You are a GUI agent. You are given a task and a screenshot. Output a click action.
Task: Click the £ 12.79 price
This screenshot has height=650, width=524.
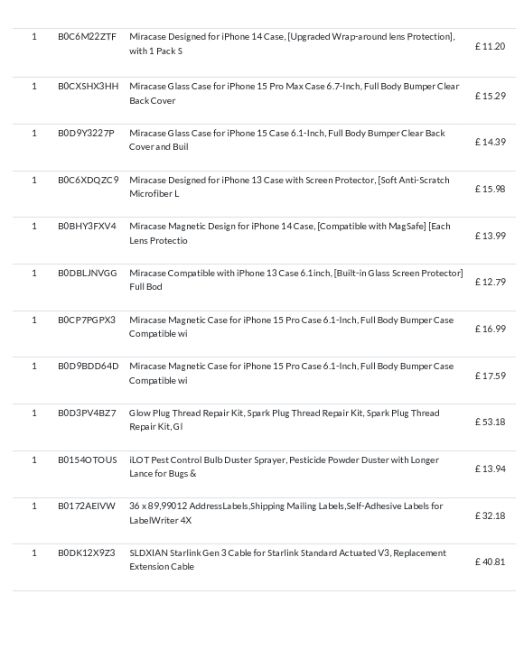(490, 282)
